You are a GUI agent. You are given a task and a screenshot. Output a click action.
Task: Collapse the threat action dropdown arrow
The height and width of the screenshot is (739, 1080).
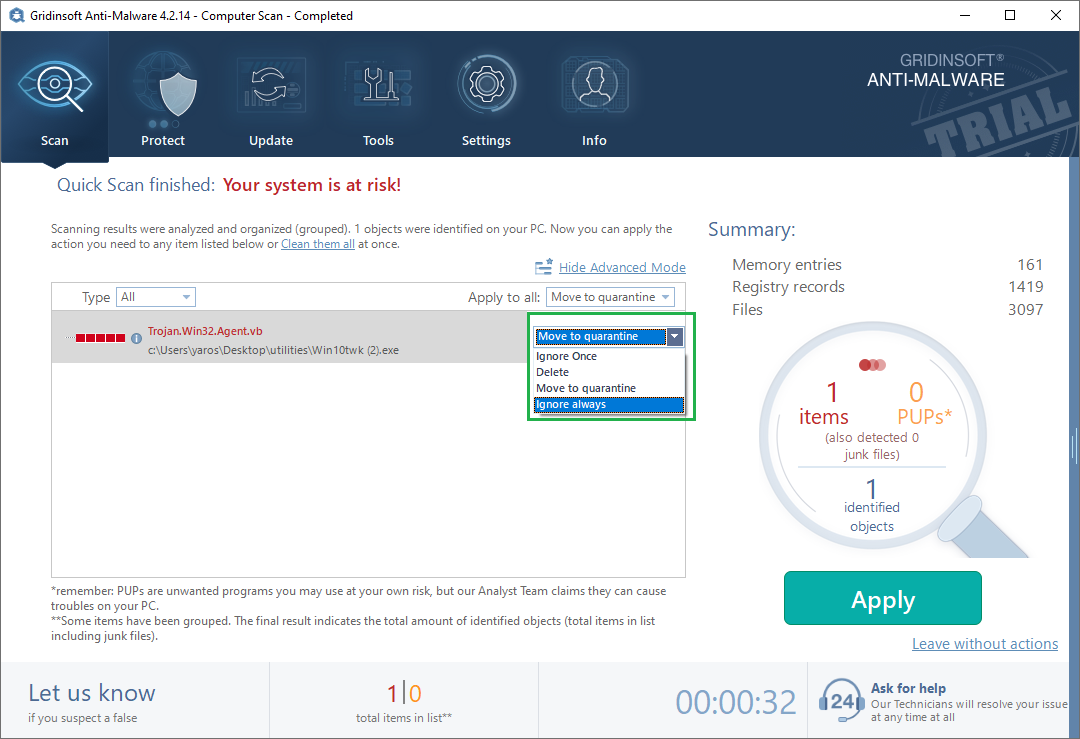click(x=676, y=337)
